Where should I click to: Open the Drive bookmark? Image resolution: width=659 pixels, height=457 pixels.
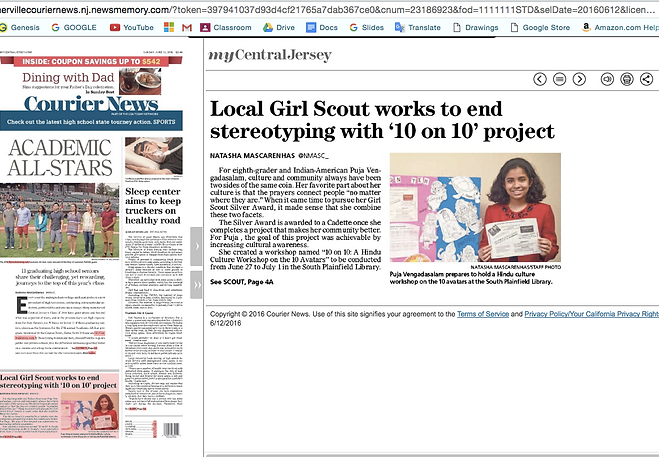[279, 27]
